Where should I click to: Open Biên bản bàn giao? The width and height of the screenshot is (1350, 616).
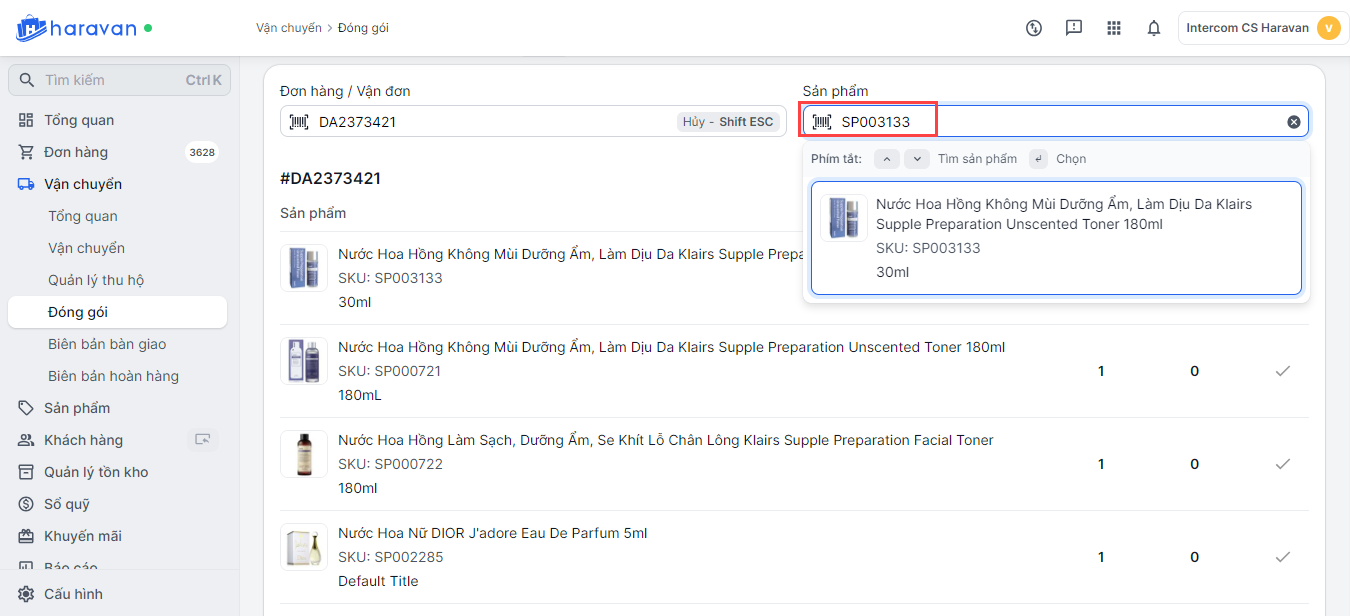(107, 344)
